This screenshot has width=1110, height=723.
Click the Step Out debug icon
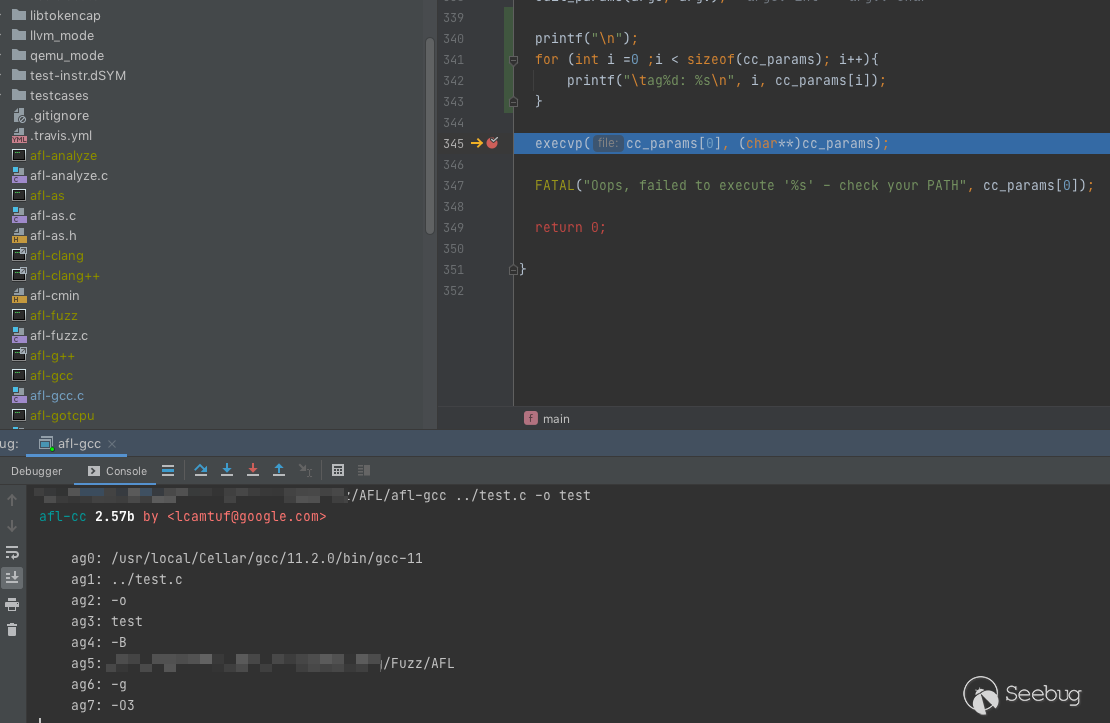point(279,470)
